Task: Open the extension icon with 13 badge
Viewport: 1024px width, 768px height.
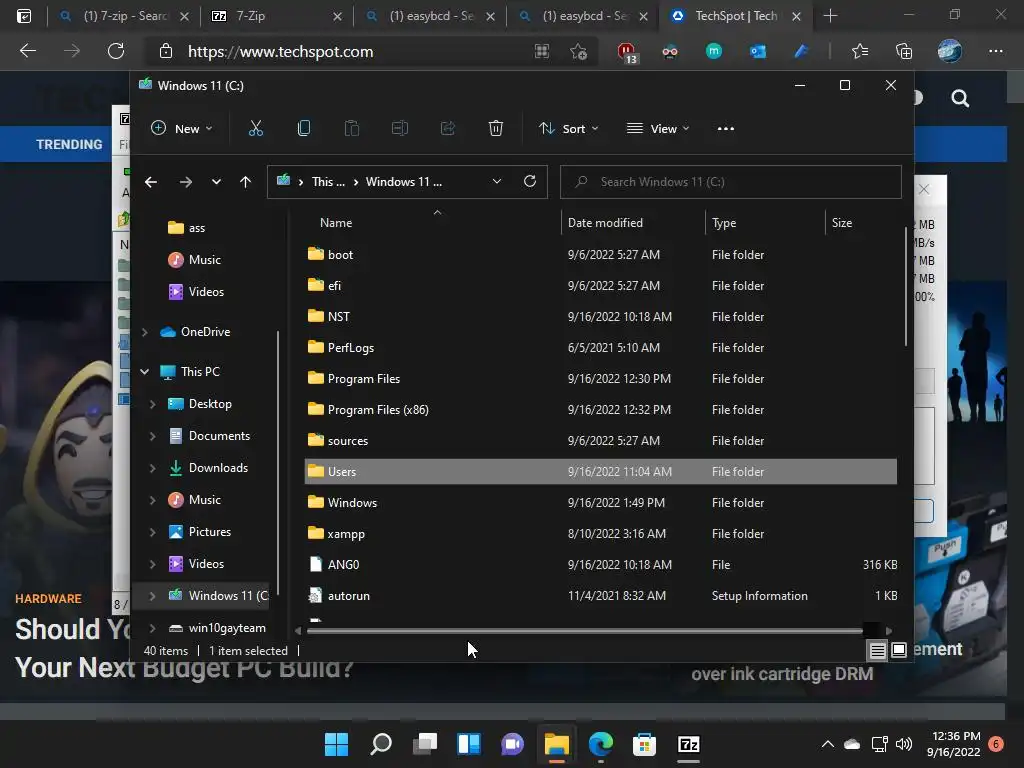Action: tap(626, 52)
